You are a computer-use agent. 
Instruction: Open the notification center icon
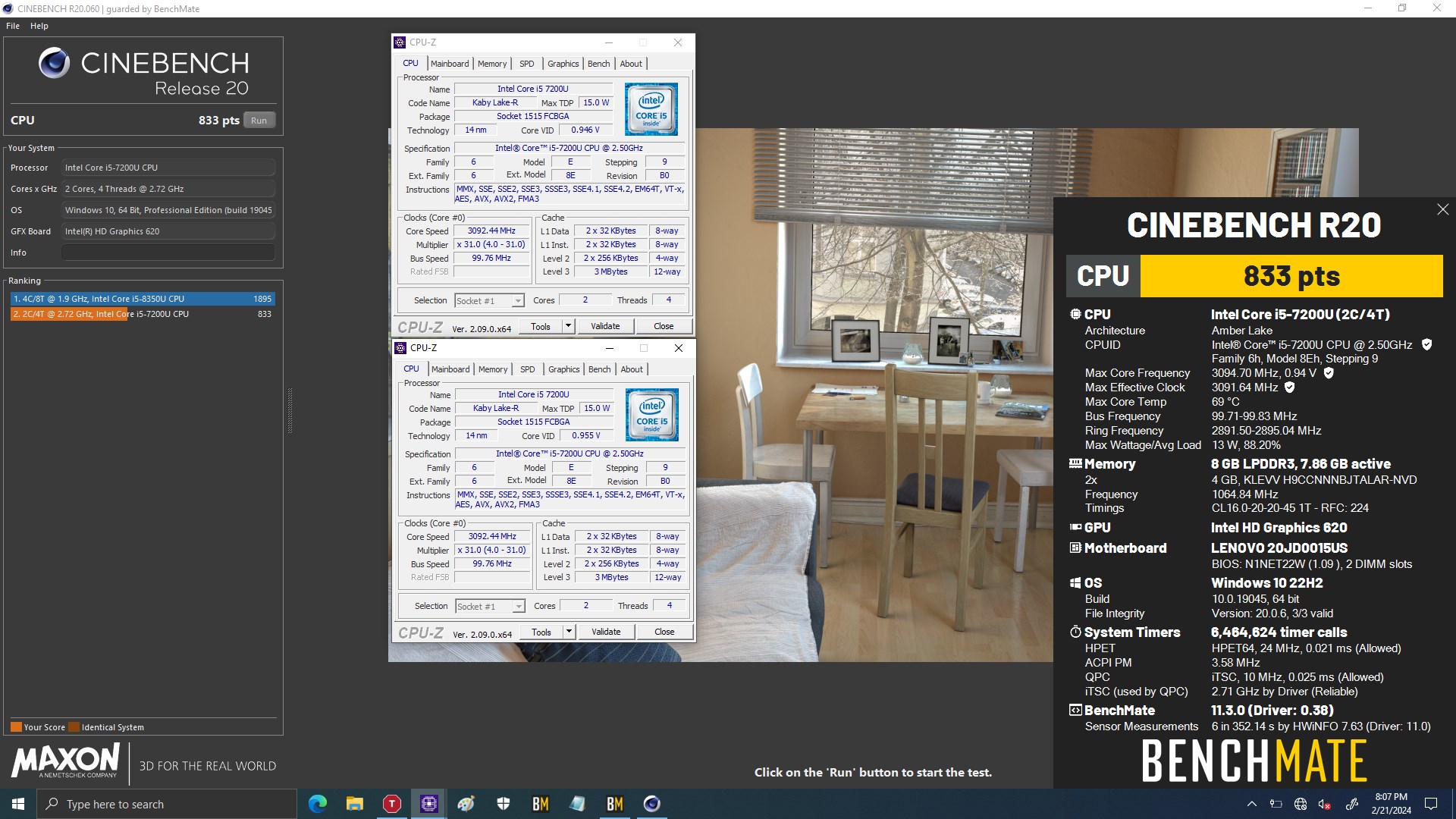[x=1431, y=804]
